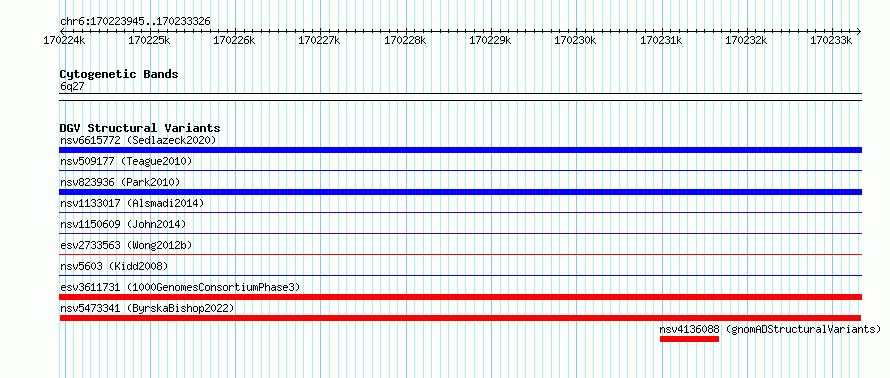Viewport: 890px width, 378px height.
Task: Click the thin red line under esv2733563
Action: tap(460, 254)
